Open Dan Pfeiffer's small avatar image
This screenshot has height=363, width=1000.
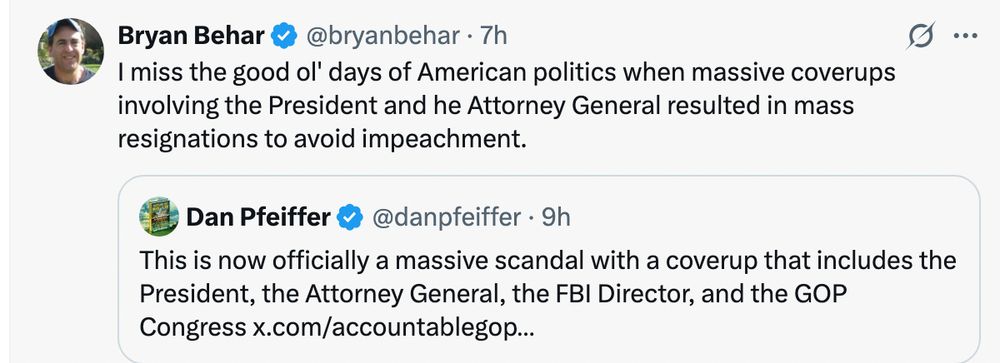[159, 216]
